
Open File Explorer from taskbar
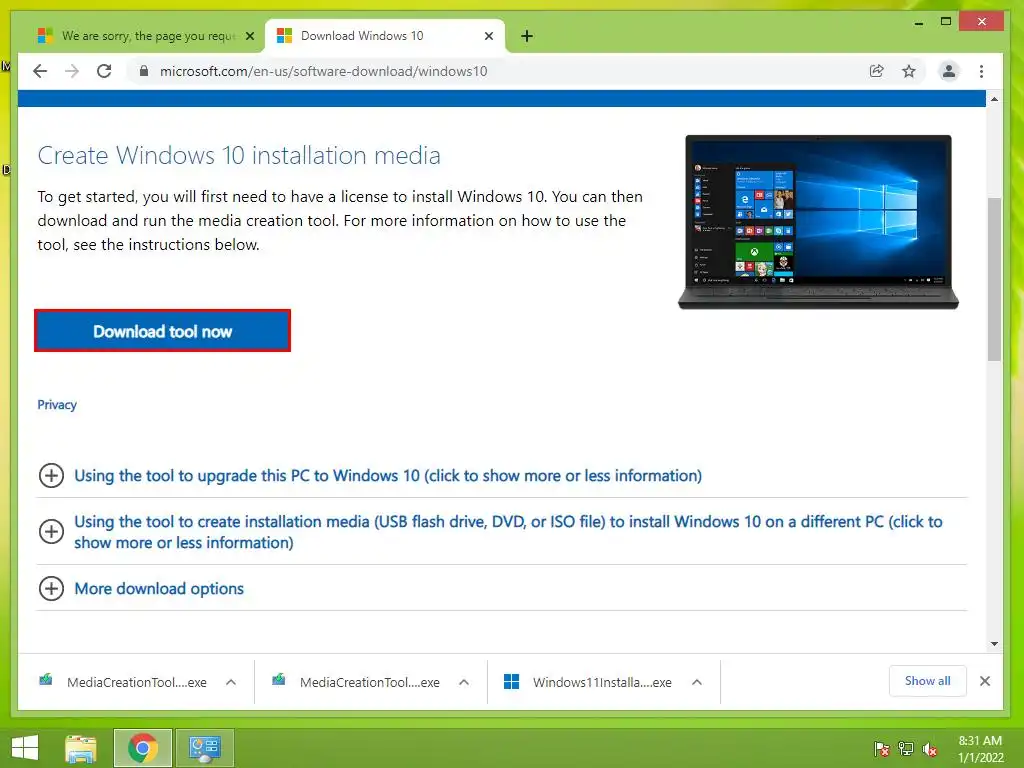click(81, 748)
